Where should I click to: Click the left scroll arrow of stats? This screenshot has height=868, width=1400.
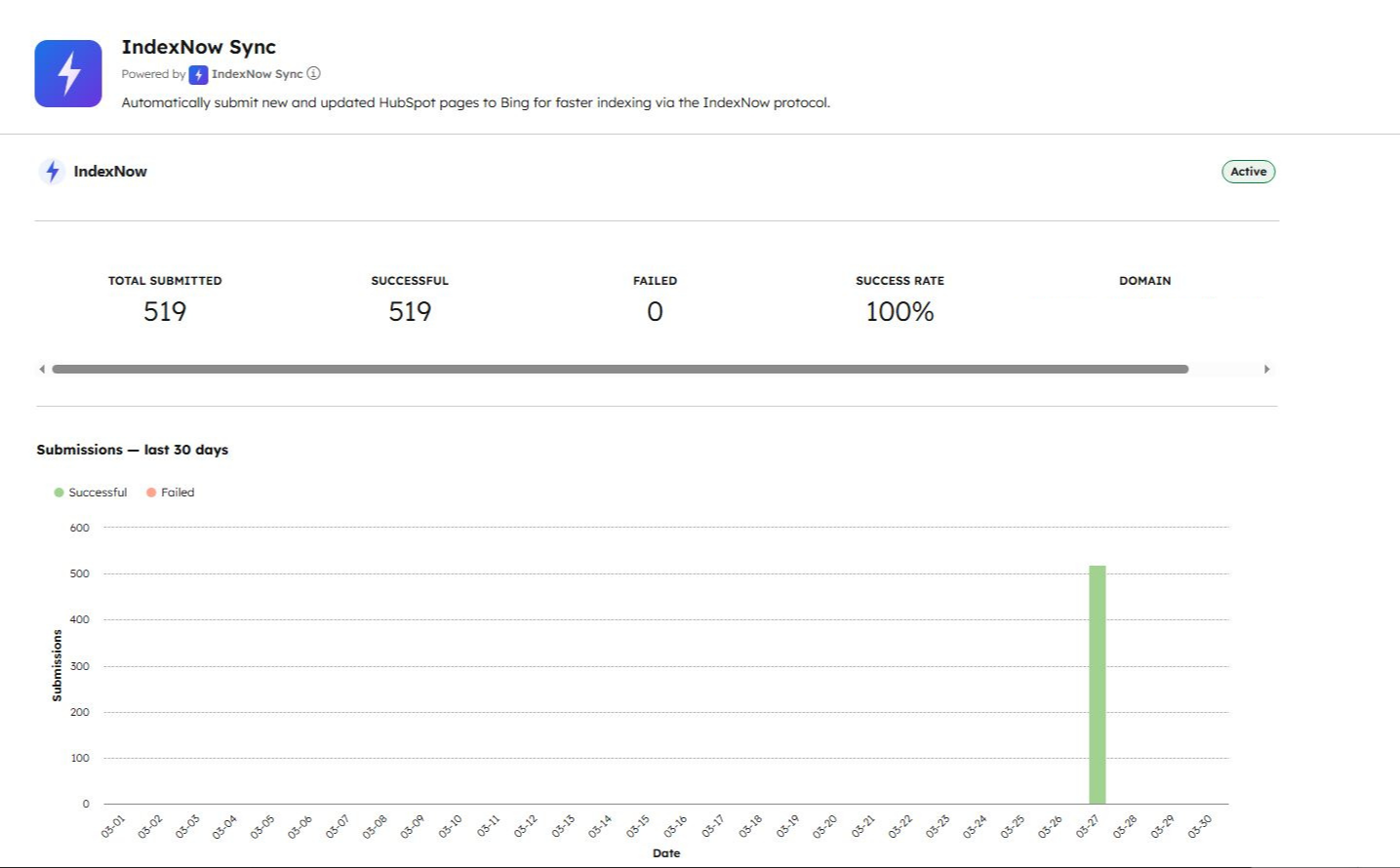(x=42, y=369)
